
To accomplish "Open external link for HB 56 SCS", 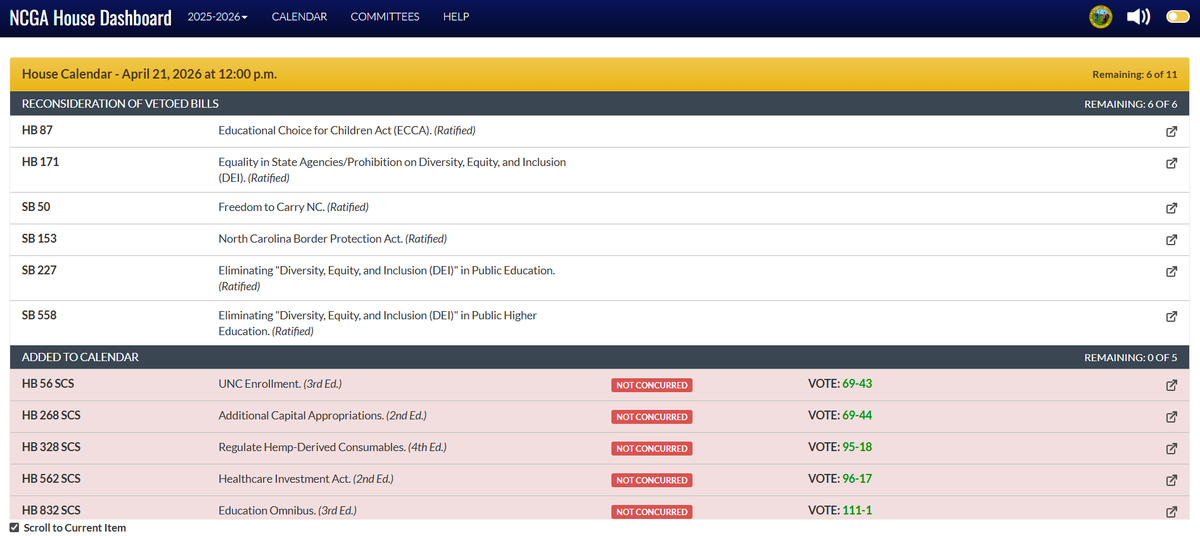I will [1171, 385].
